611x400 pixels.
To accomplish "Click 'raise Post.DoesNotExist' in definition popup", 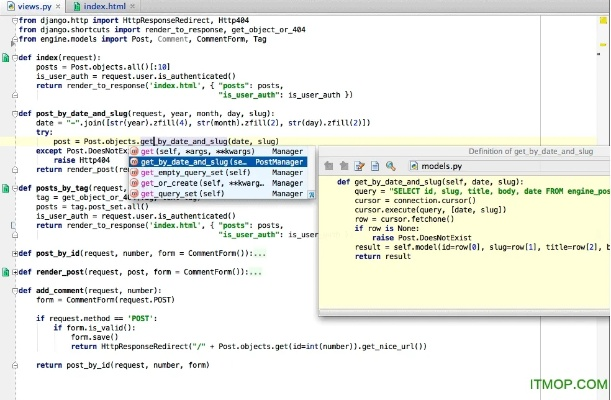I will pyautogui.click(x=422, y=238).
